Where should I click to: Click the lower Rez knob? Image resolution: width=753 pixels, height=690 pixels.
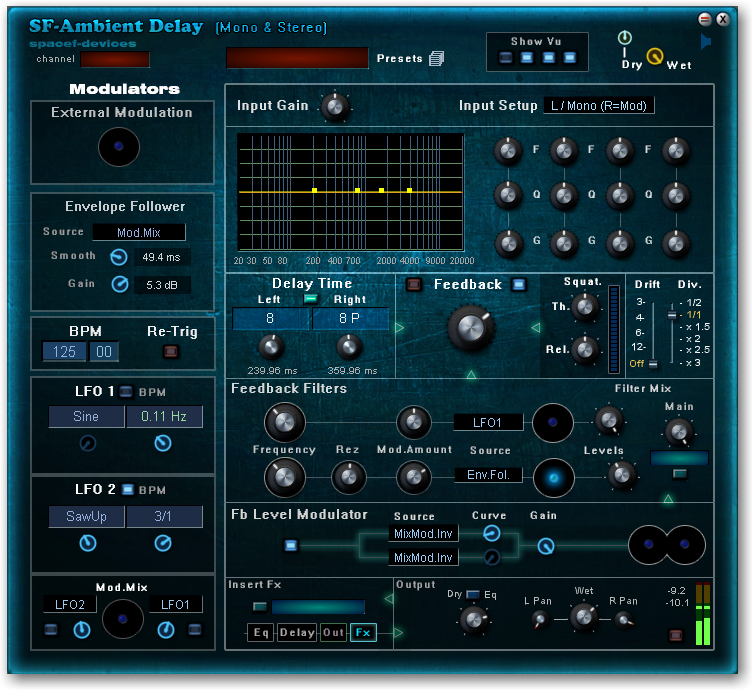coord(349,477)
